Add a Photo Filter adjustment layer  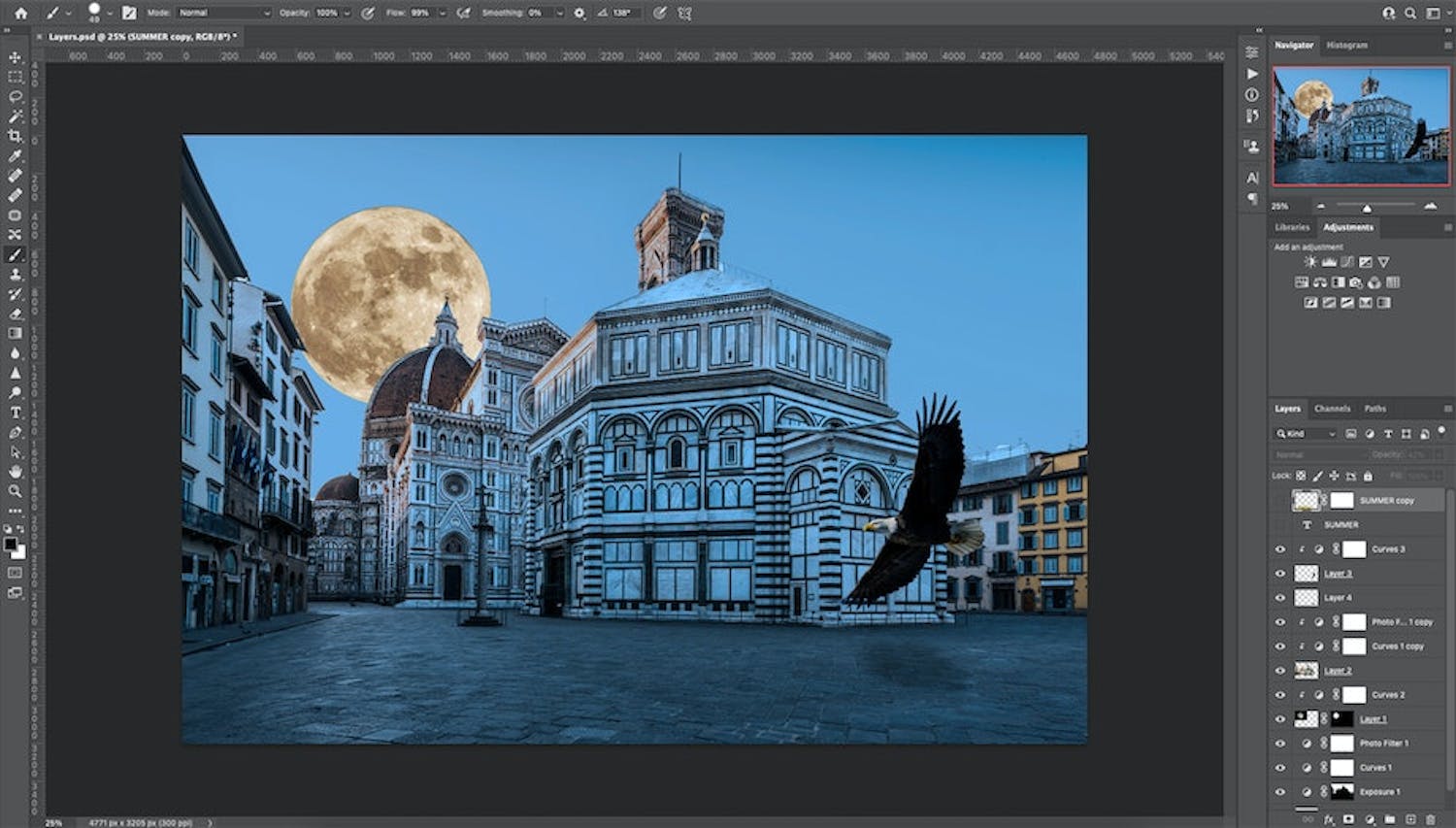pyautogui.click(x=1355, y=283)
